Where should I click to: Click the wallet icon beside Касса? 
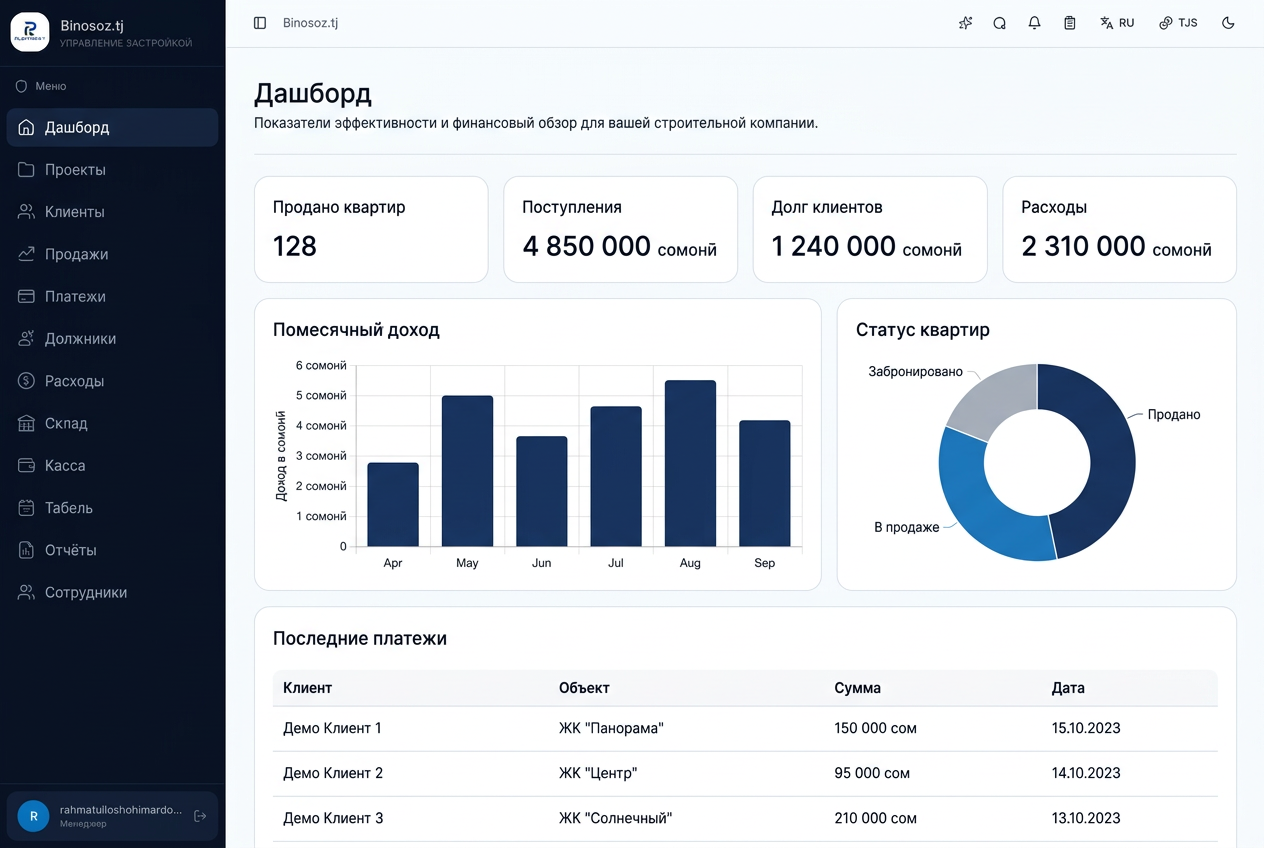[x=26, y=465]
